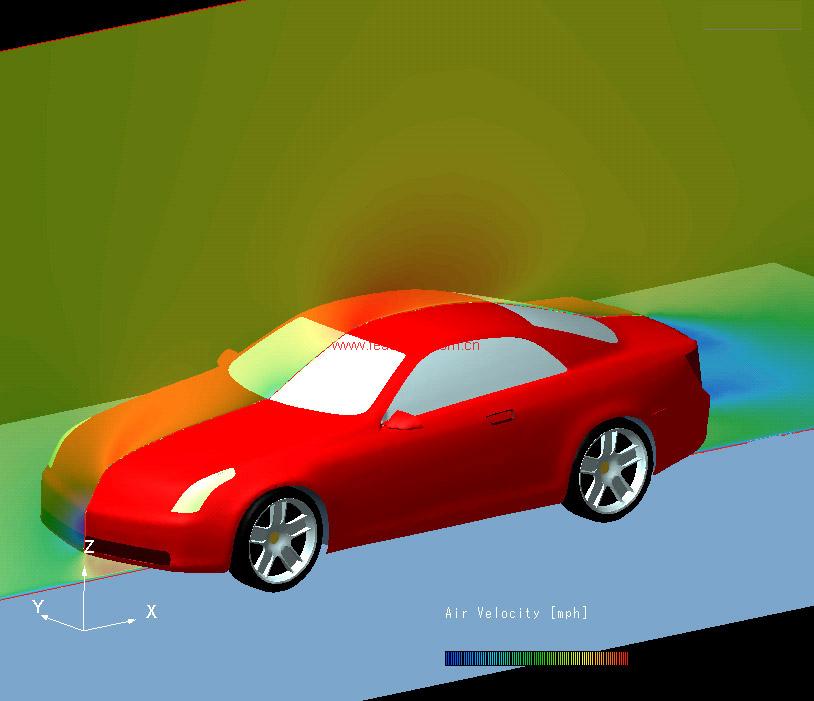This screenshot has width=814, height=701.
Task: Select the car's rear wheel
Action: [613, 470]
